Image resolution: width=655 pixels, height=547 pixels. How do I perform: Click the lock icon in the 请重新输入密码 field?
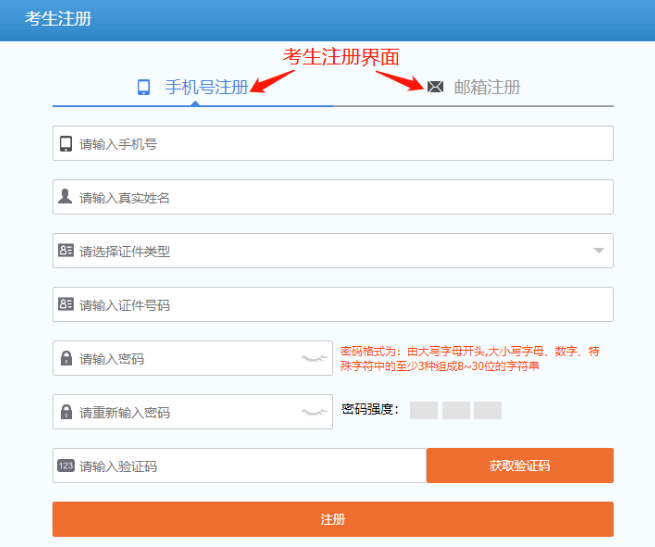[66, 412]
